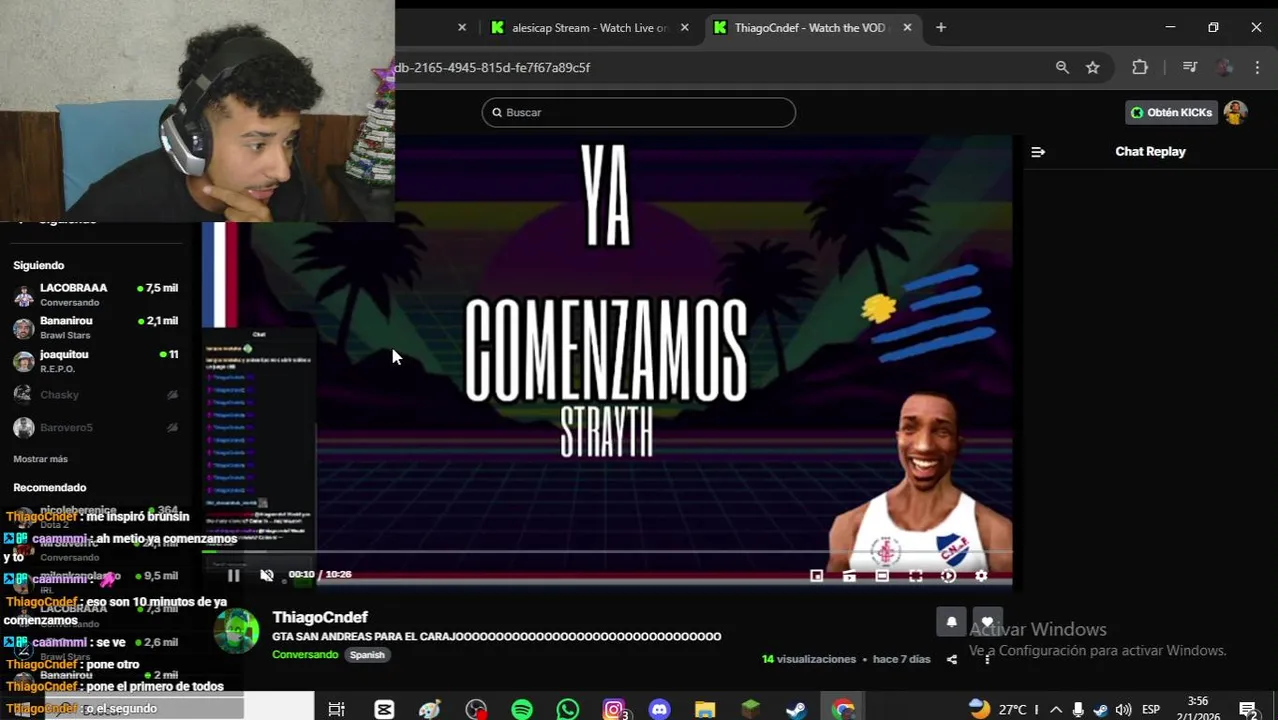Screen dimensions: 1278x720
Task: Click the browser address bar URL
Action: click(x=492, y=67)
